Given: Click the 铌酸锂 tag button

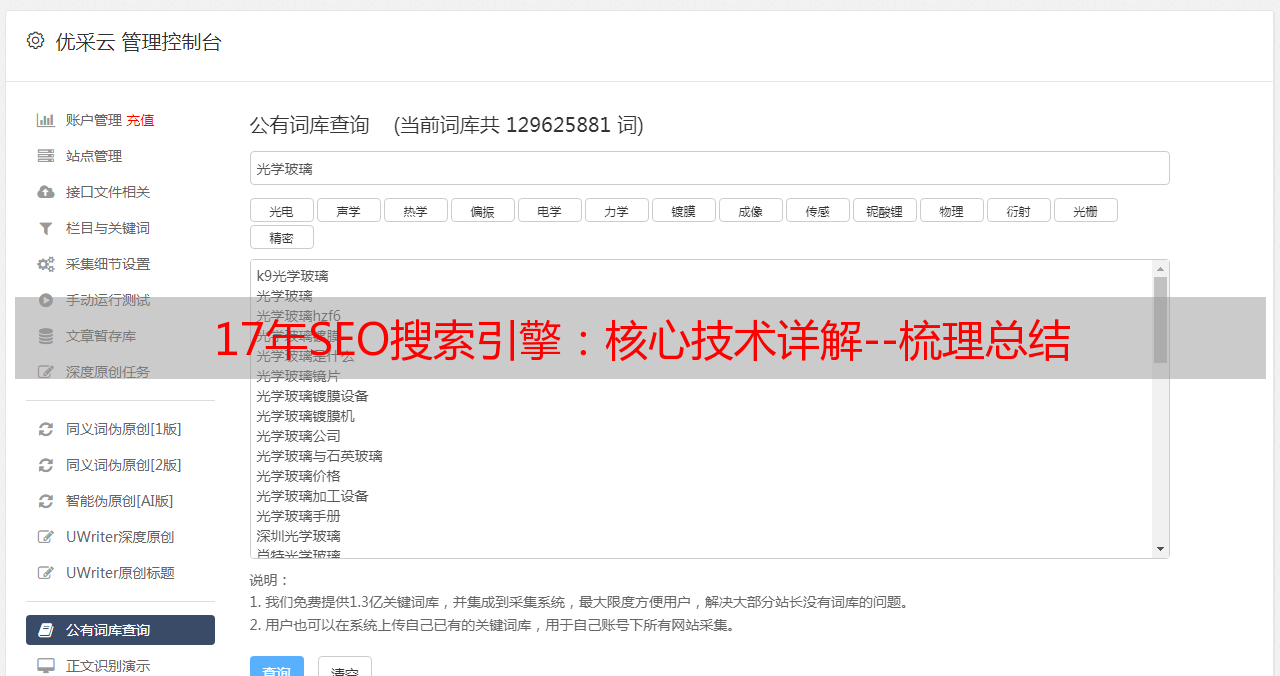Looking at the screenshot, I should click(884, 210).
